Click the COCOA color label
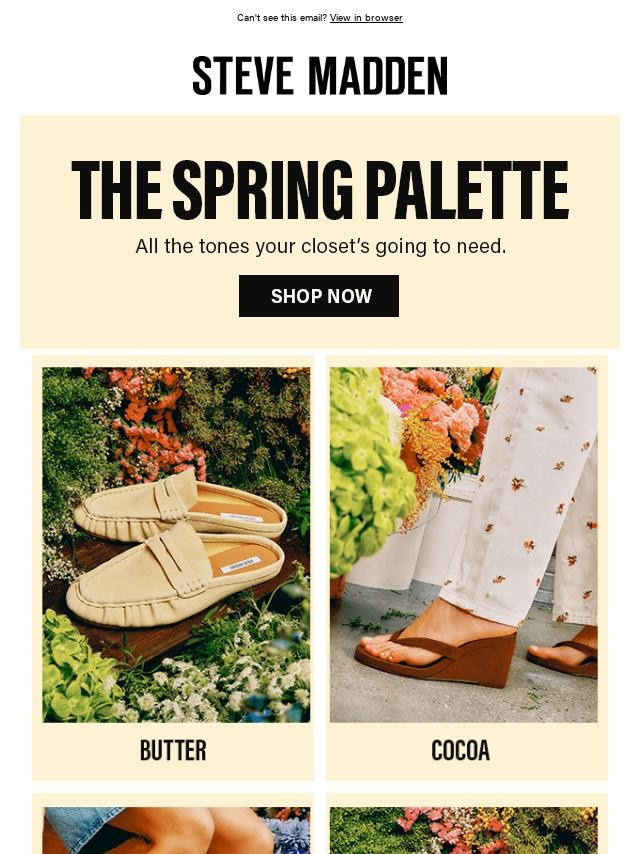640x854 pixels. coord(461,750)
